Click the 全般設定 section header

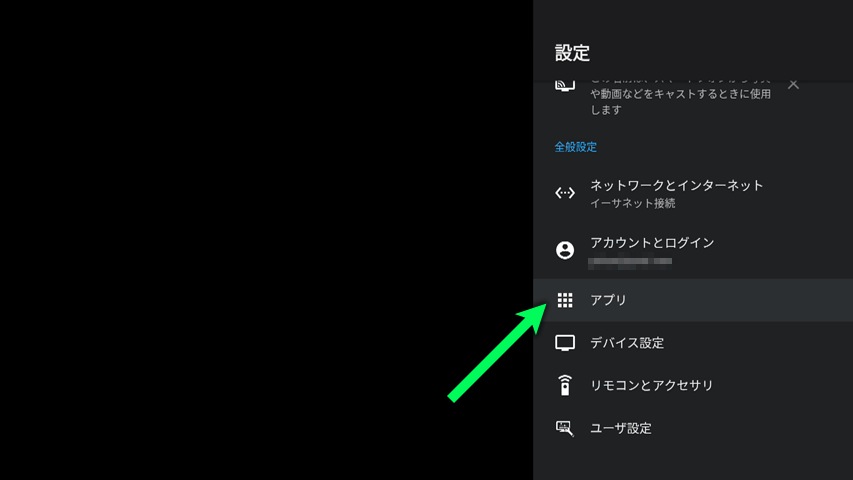coord(576,147)
